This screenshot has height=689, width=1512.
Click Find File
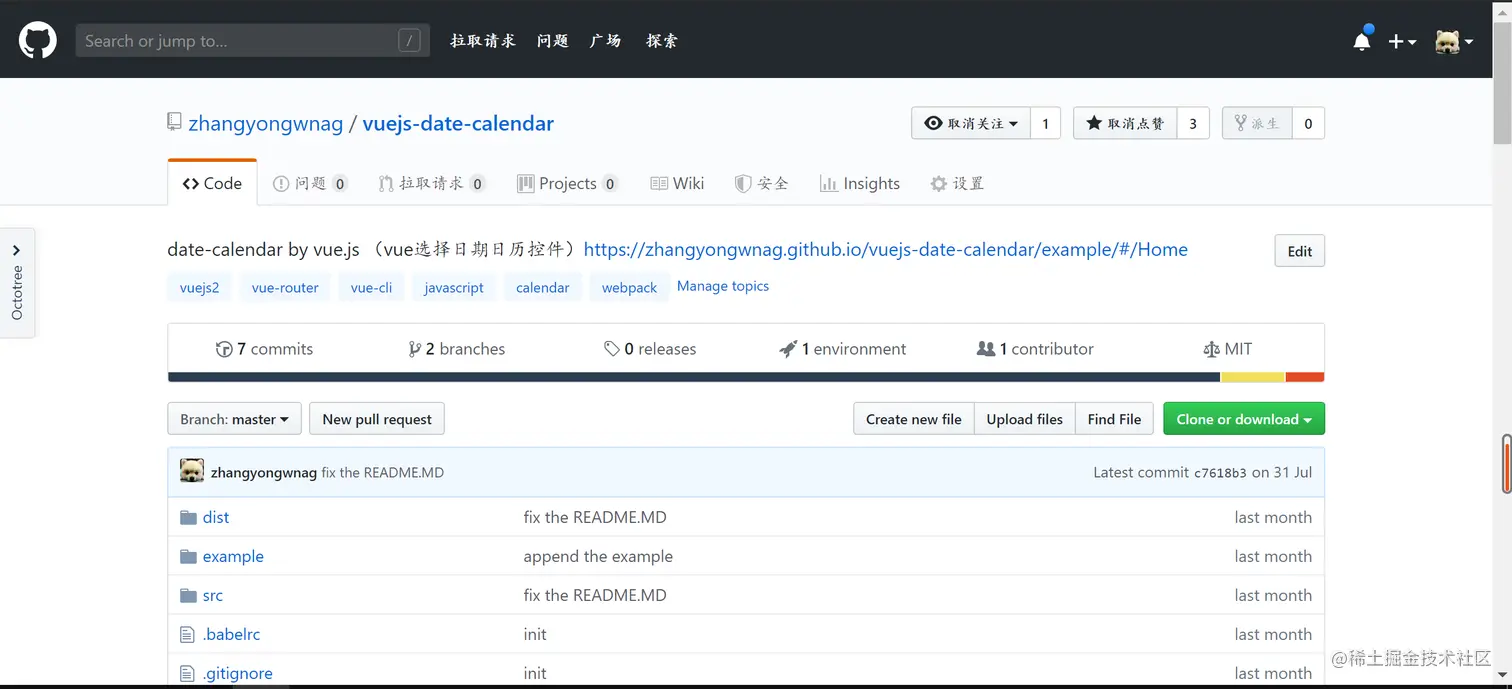pyautogui.click(x=1114, y=419)
